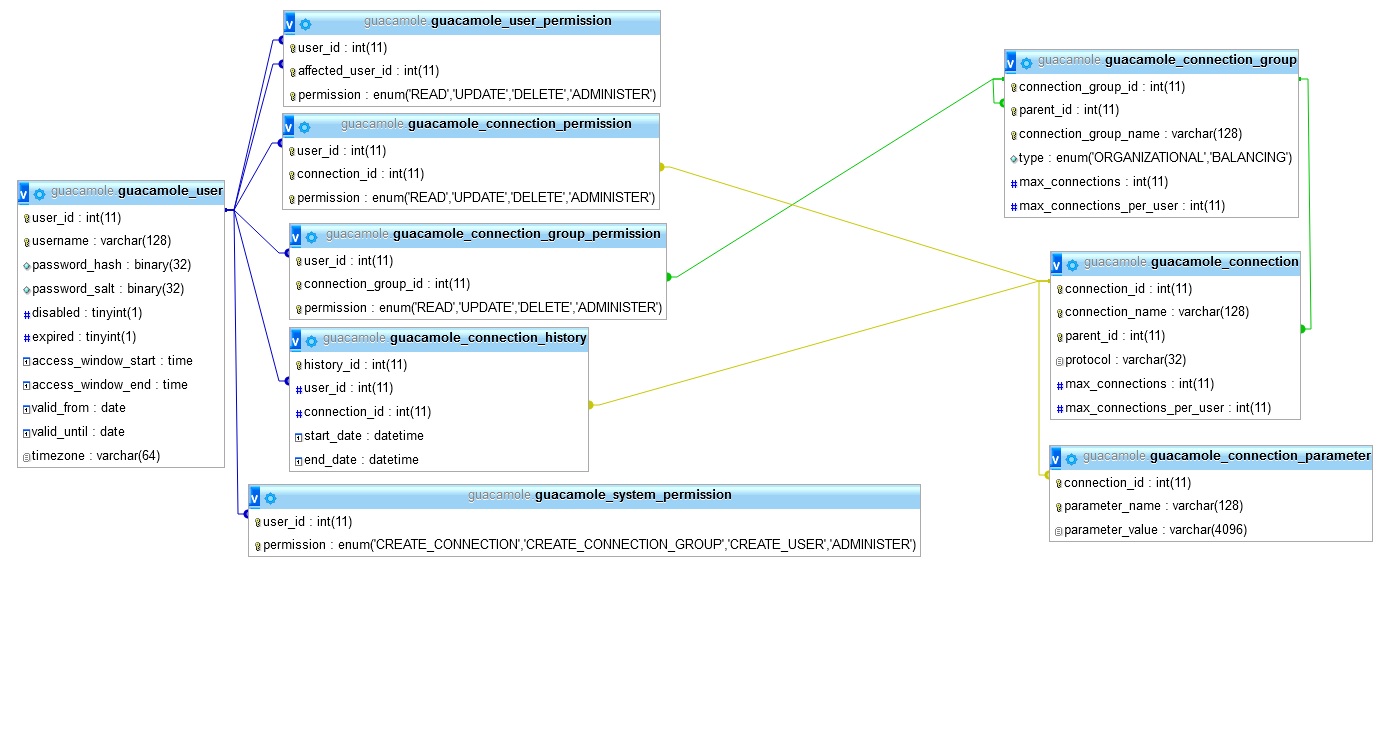Select access_window_end : time column
This screenshot has height=750, width=1393.
pos(121,385)
